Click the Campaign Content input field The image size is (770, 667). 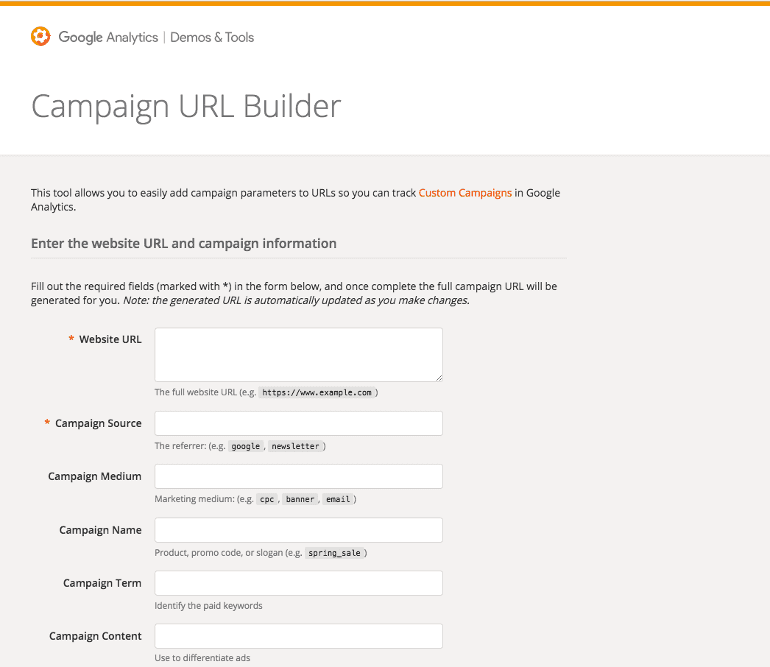[299, 636]
